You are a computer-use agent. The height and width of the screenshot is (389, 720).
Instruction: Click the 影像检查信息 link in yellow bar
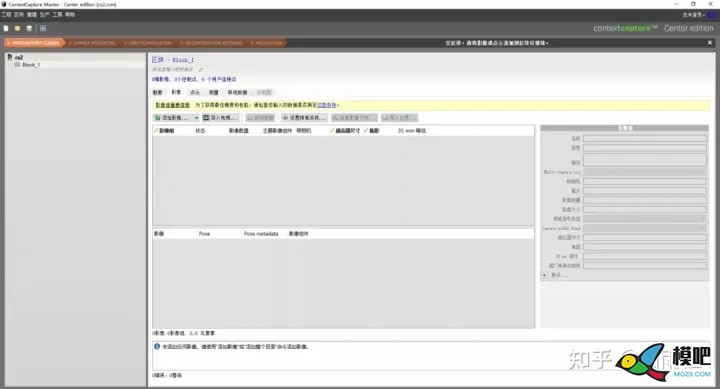tap(173, 105)
